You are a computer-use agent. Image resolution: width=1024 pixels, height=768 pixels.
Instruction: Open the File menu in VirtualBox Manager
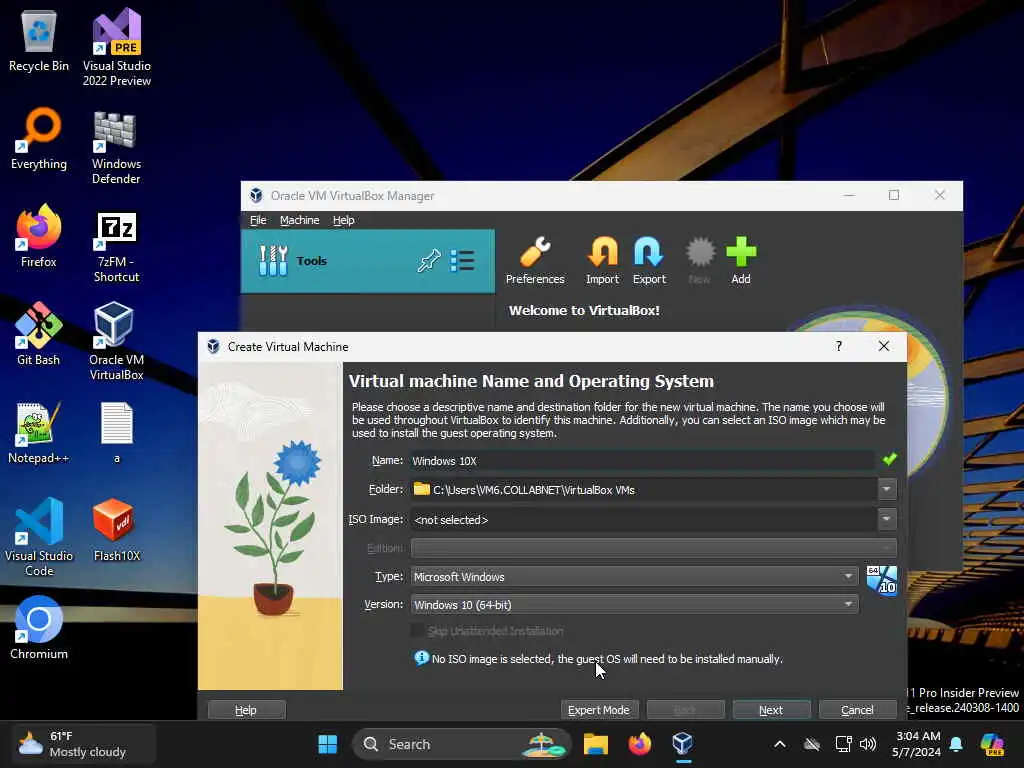258,220
